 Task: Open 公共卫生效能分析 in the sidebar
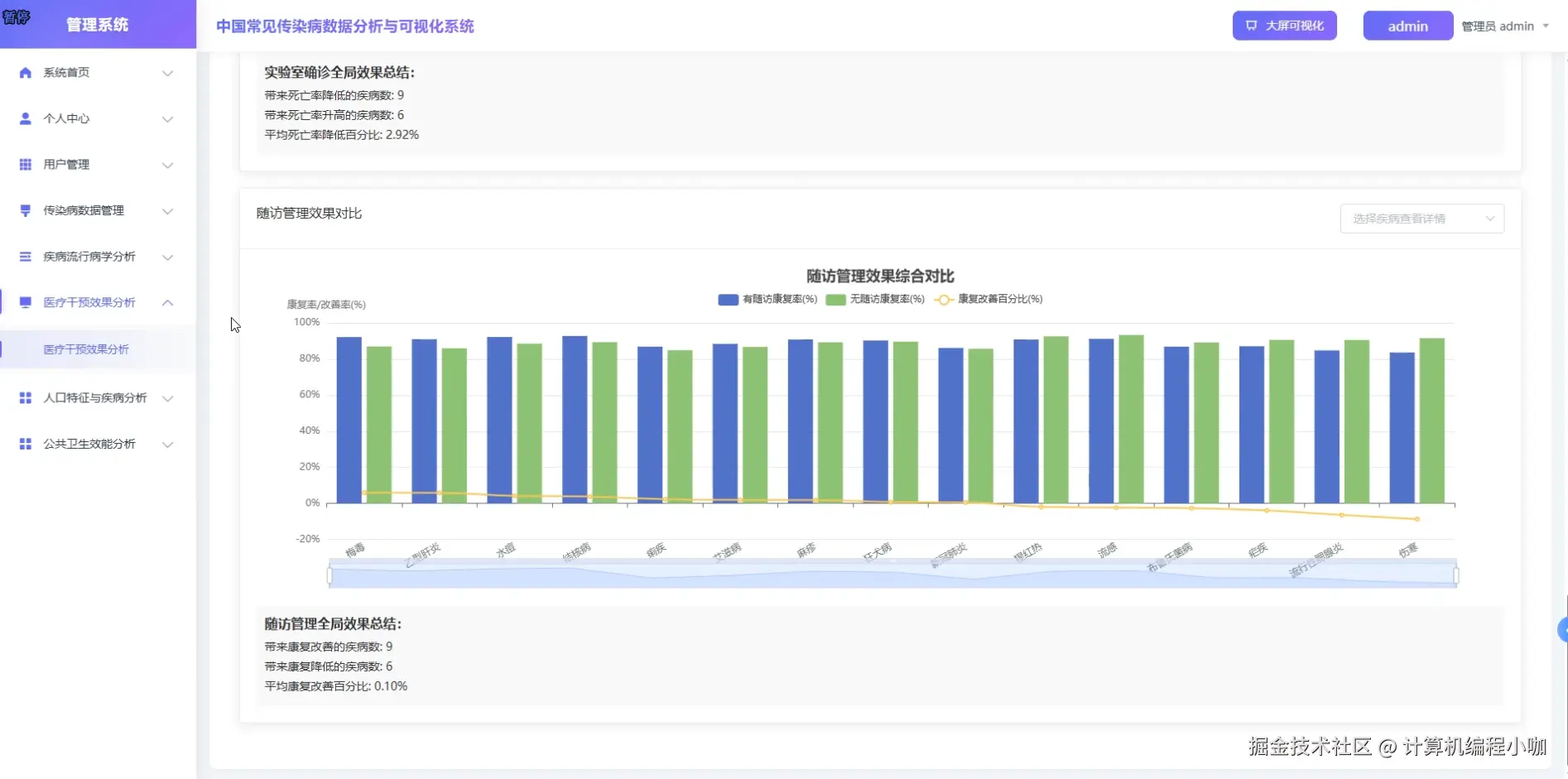[98, 444]
